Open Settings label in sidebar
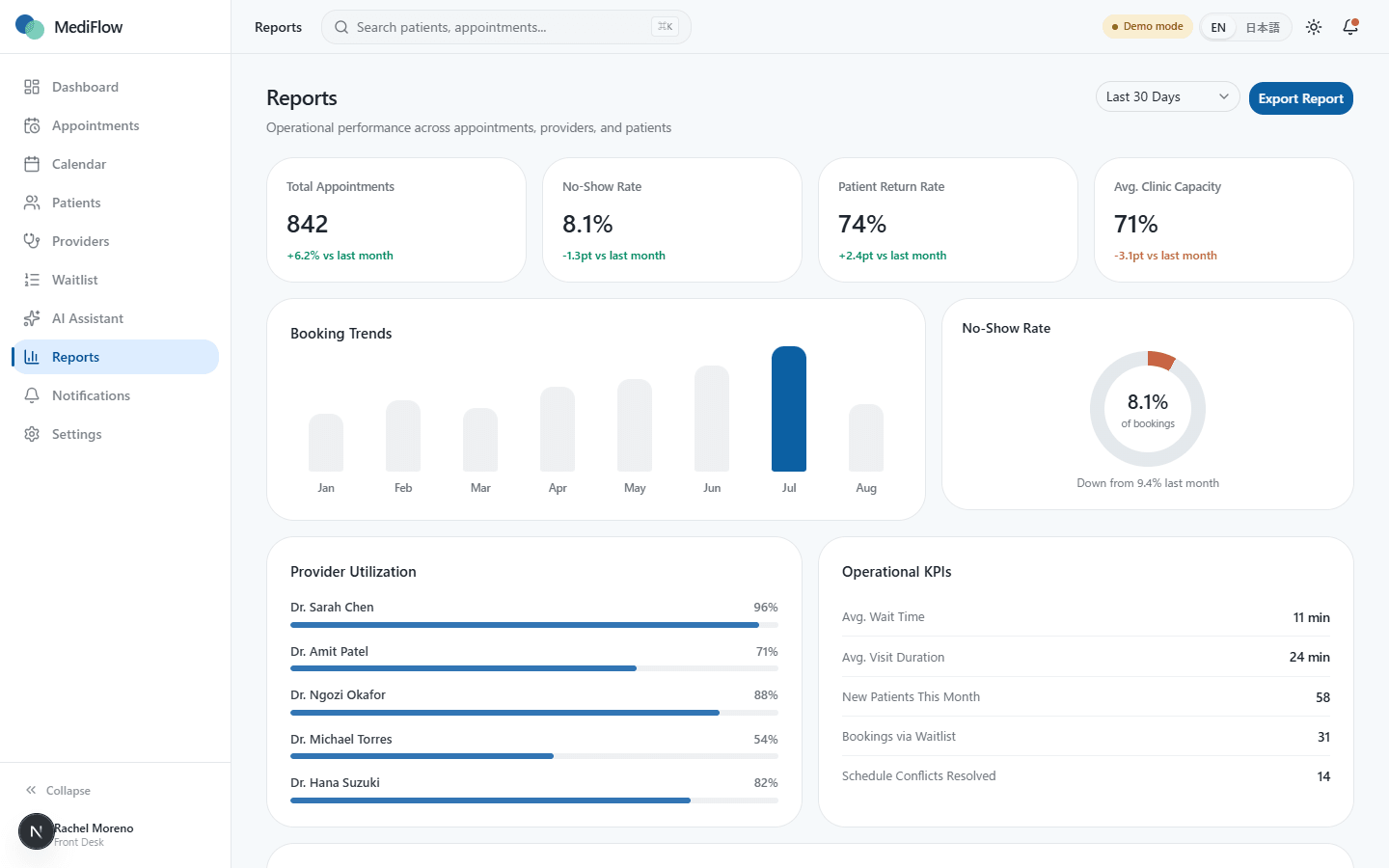Screen dimensions: 1389x868 (76, 434)
